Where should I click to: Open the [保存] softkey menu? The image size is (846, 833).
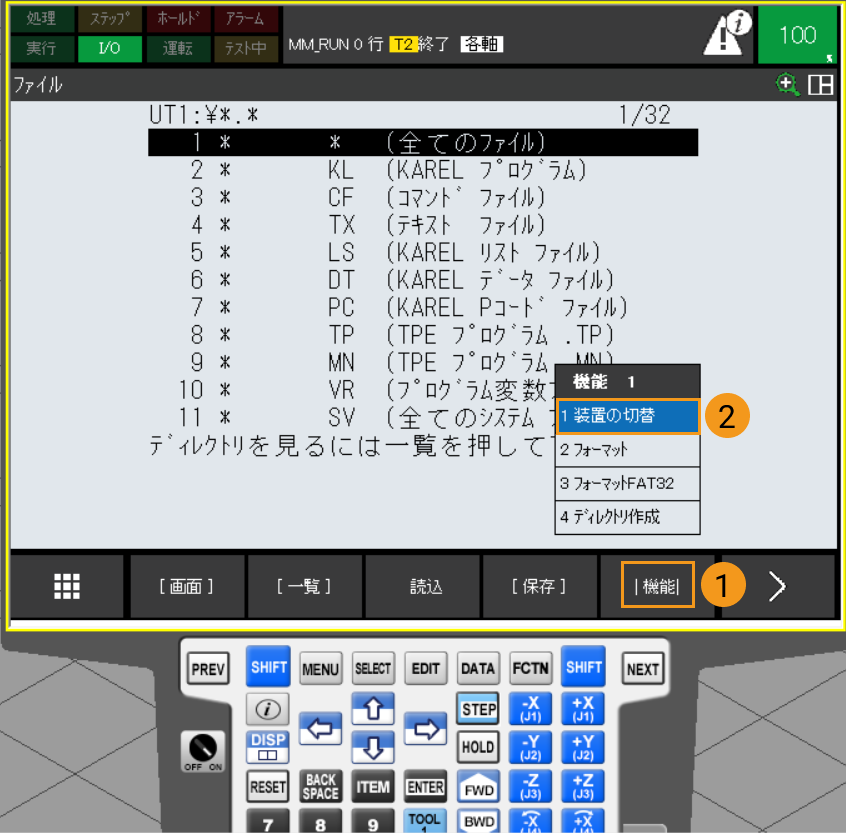538,586
